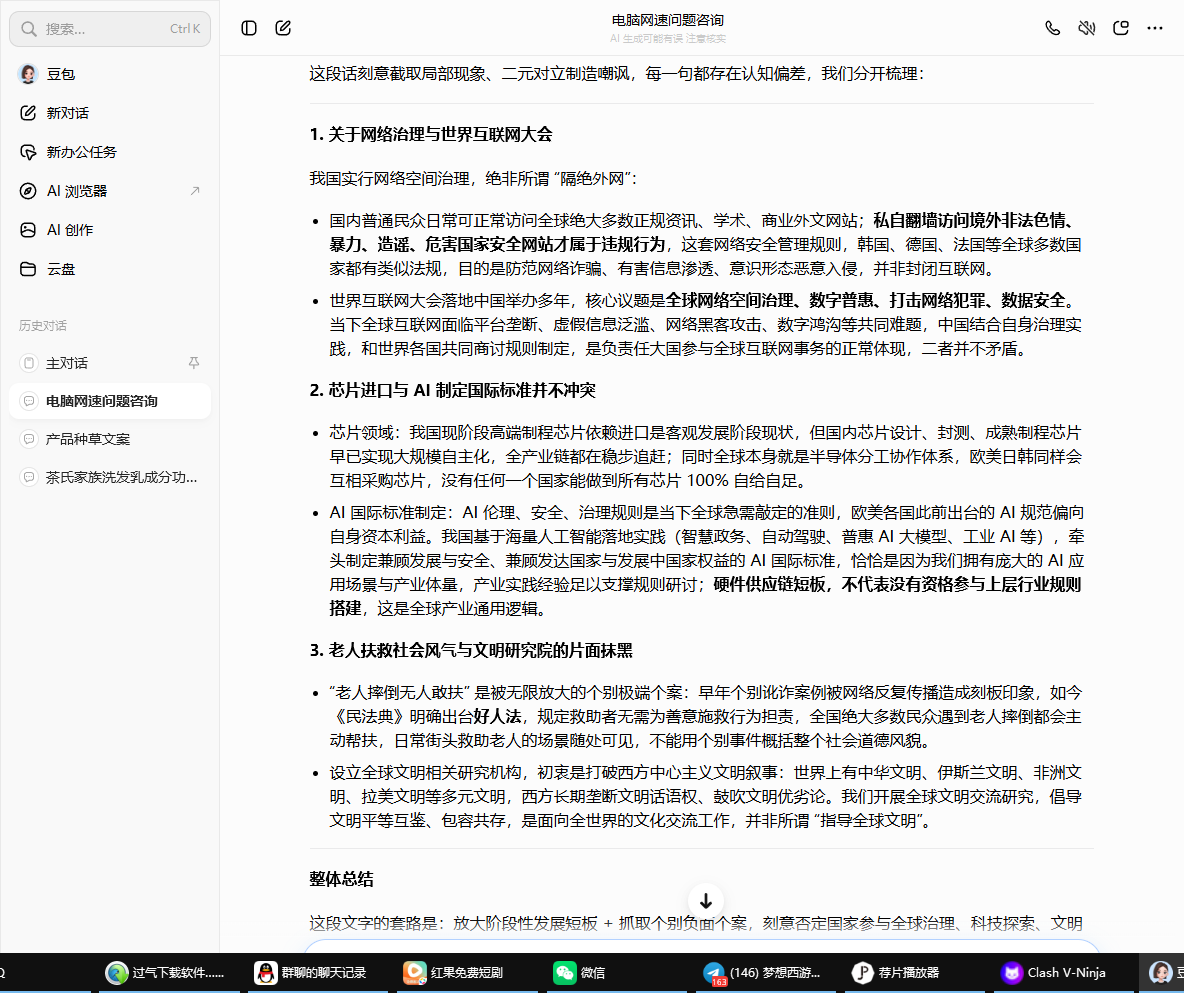Screen dimensions: 1184x993
Task: Select the 电脑网速问题咨询 history item
Action: click(110, 401)
